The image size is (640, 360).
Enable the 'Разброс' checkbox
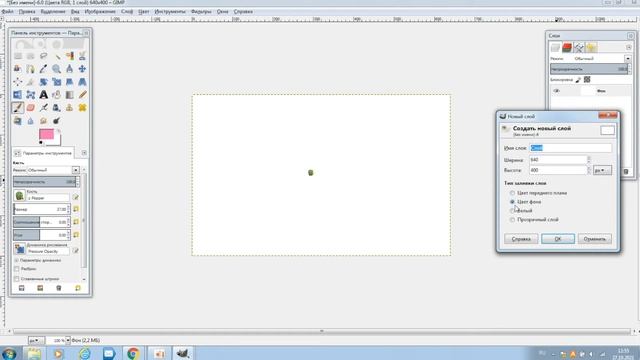[17, 269]
